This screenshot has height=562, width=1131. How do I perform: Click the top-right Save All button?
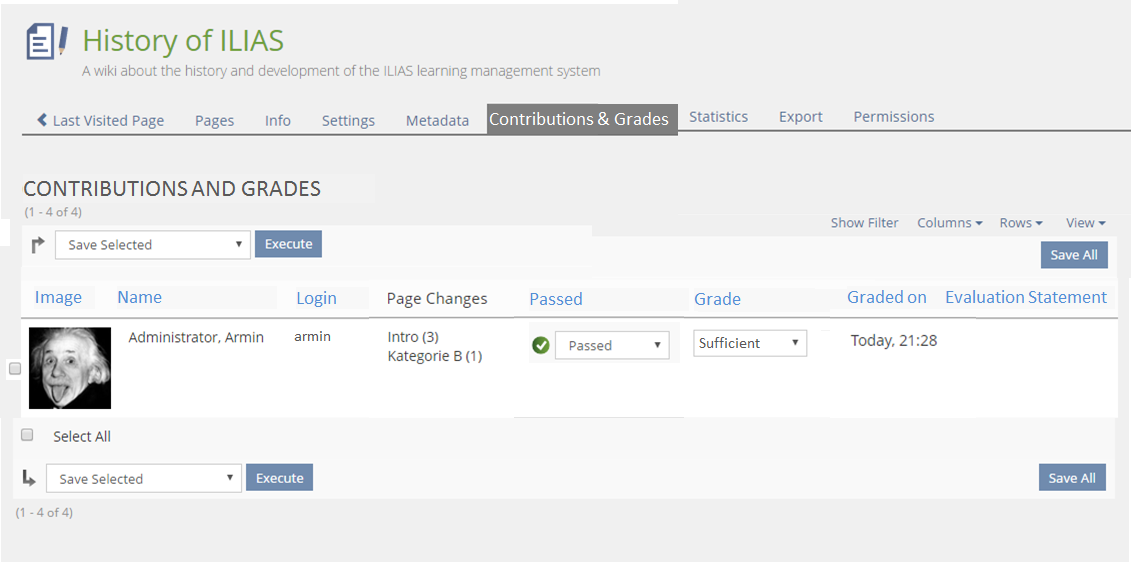1073,255
